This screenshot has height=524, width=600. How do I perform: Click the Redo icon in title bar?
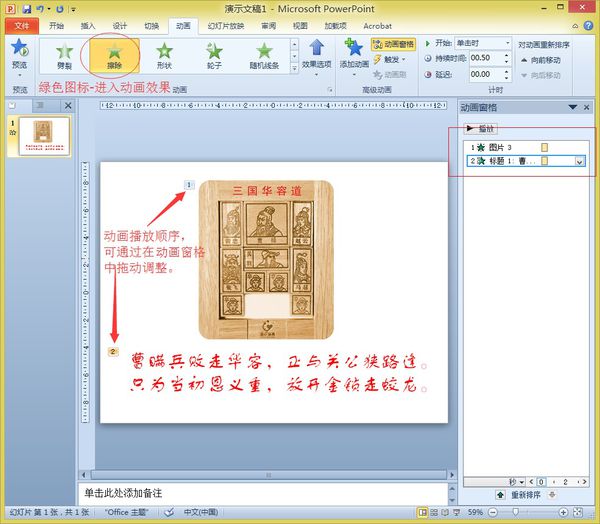tap(59, 8)
